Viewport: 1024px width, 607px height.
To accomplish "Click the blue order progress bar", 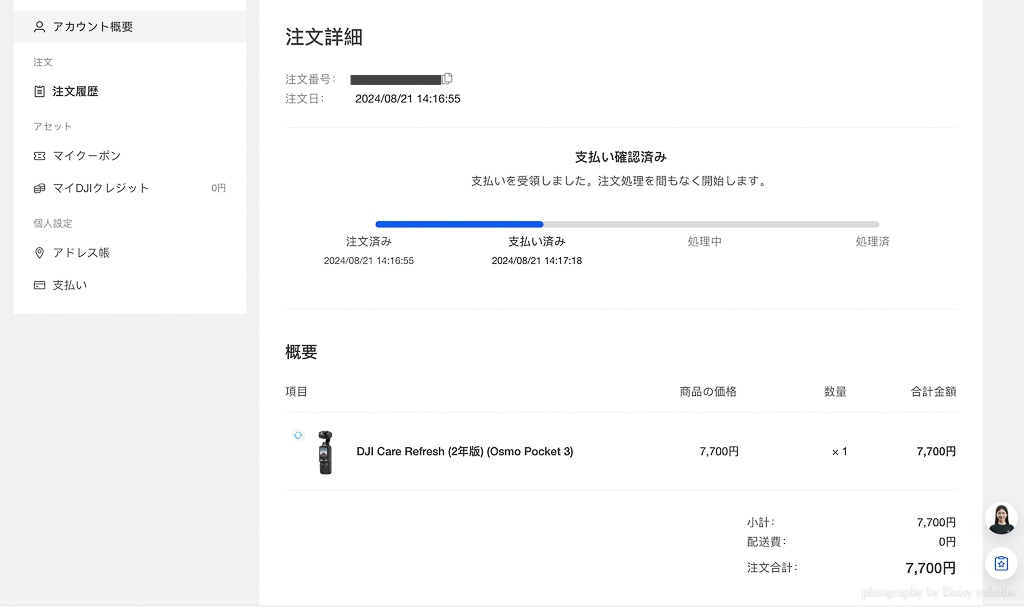I will coord(459,224).
